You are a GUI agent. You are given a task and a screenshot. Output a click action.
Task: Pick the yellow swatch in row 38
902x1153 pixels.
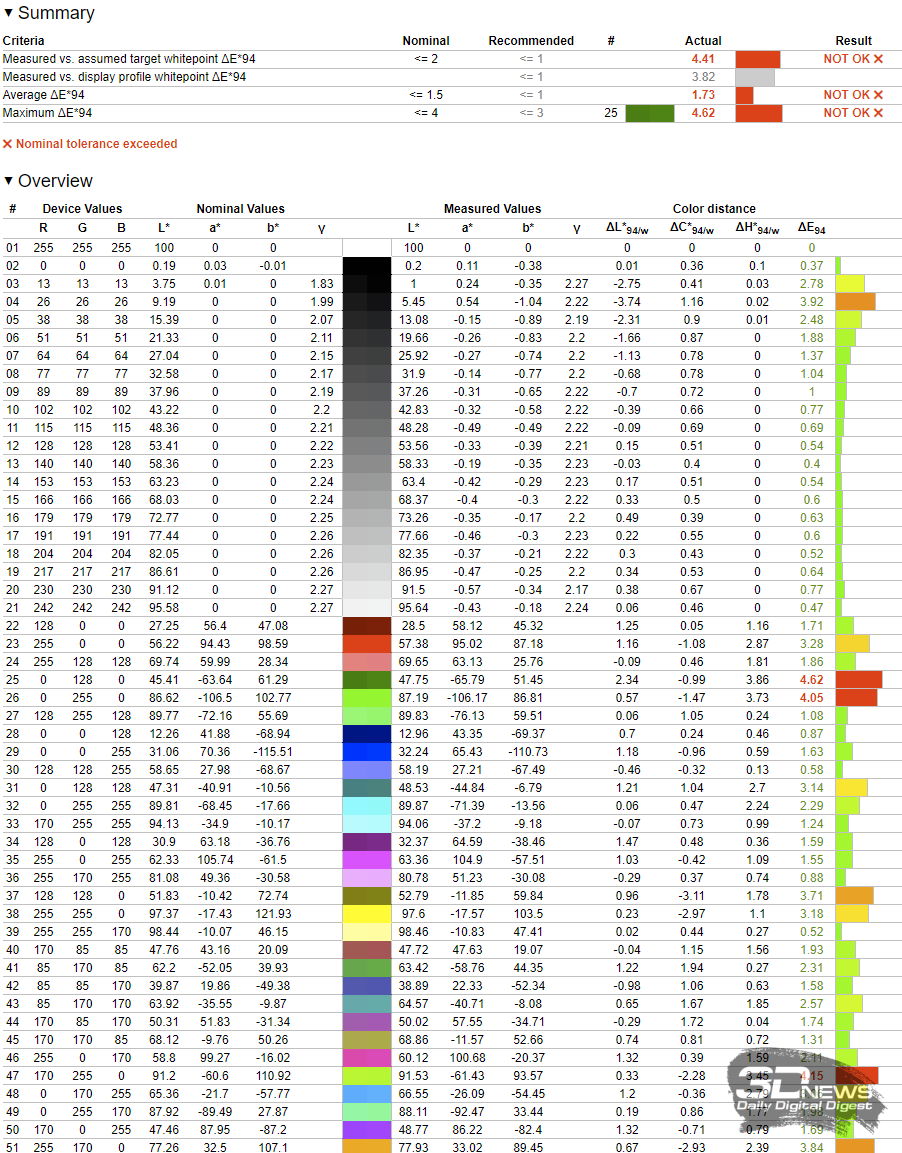click(367, 913)
